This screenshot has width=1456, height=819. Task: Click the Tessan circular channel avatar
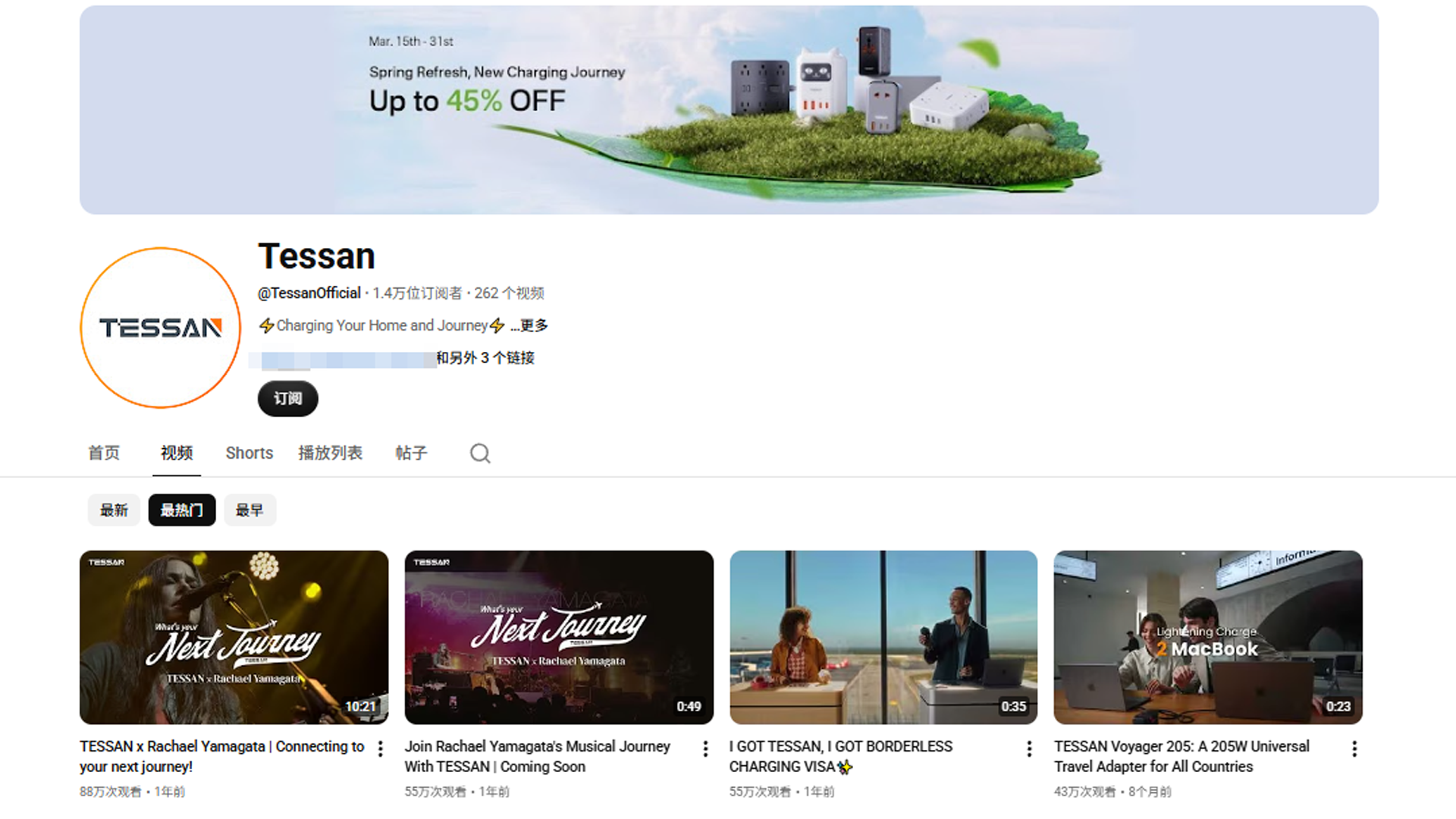click(x=161, y=328)
